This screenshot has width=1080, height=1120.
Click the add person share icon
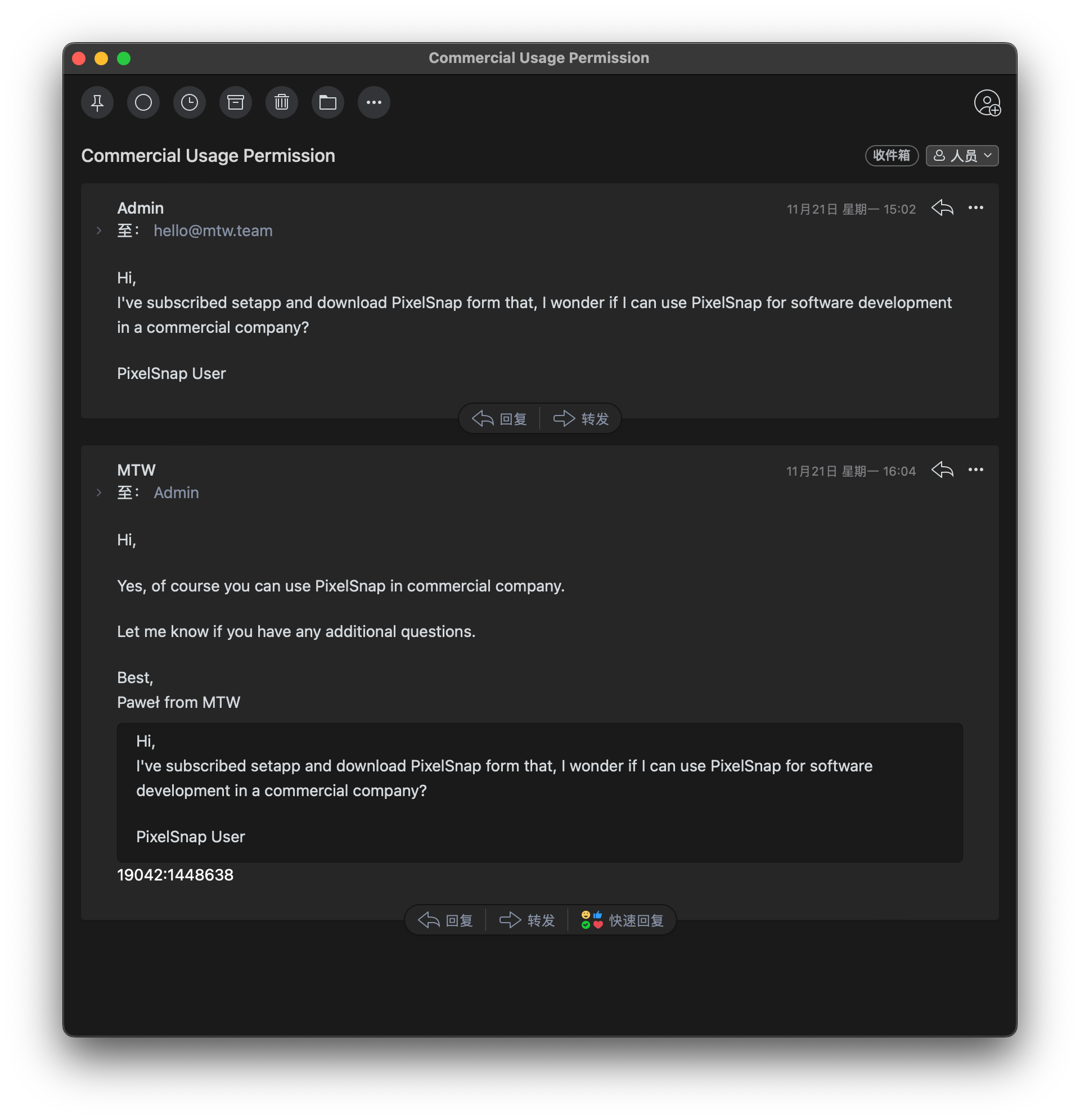(987, 103)
